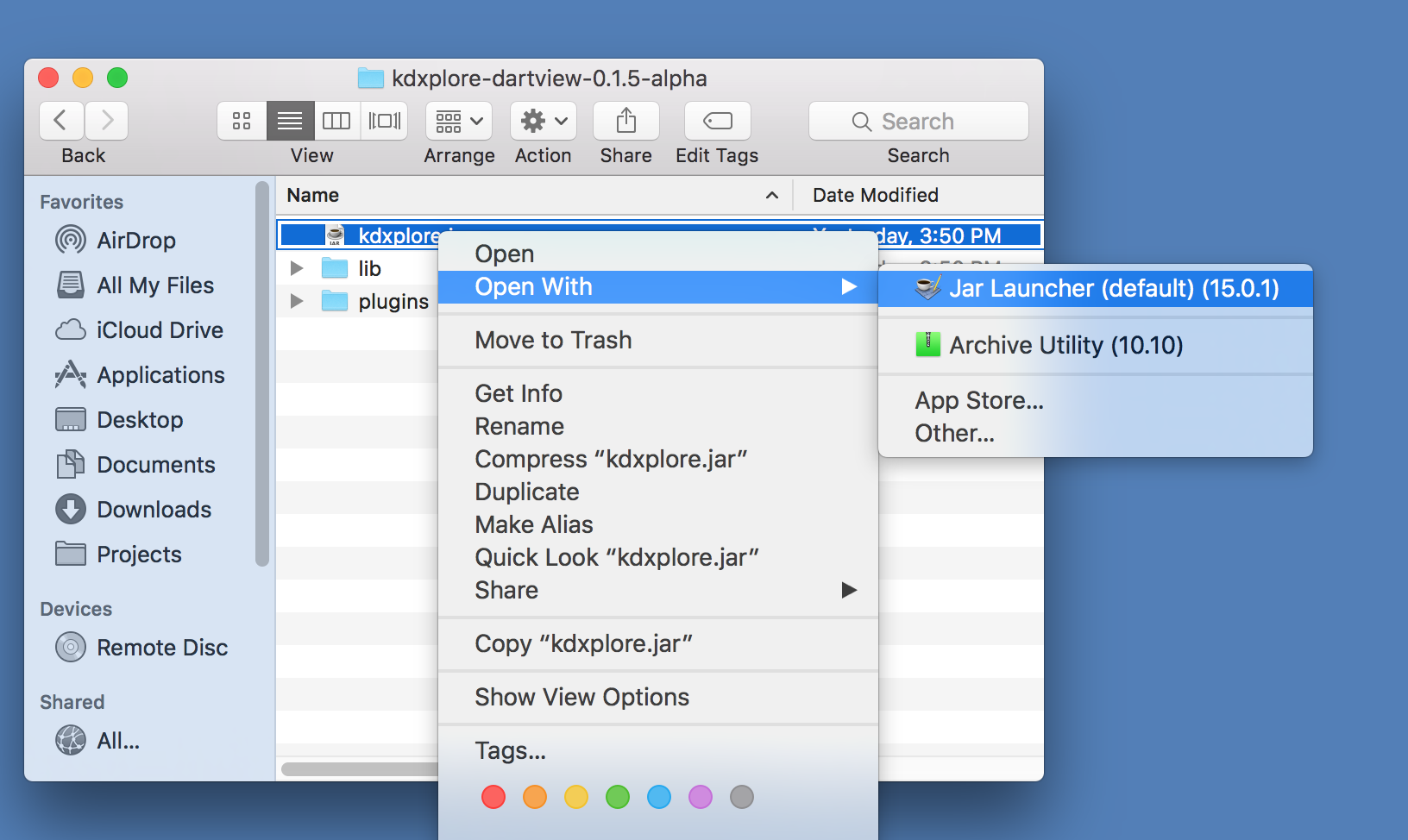Choose Tags… in context menu
Image resolution: width=1408 pixels, height=840 pixels.
[658, 750]
